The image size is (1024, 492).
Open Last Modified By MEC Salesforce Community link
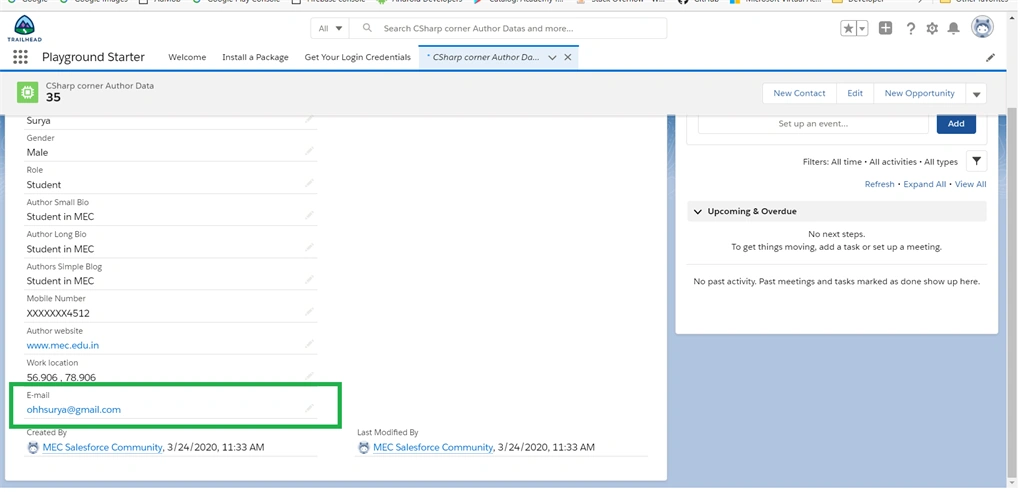[x=432, y=448]
